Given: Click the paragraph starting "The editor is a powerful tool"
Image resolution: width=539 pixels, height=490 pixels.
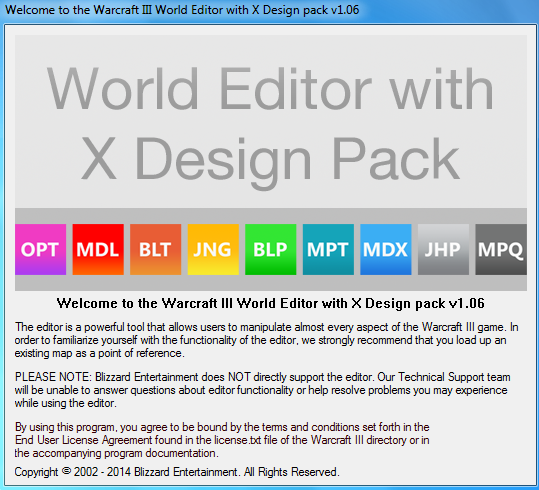Looking at the screenshot, I should 266,340.
